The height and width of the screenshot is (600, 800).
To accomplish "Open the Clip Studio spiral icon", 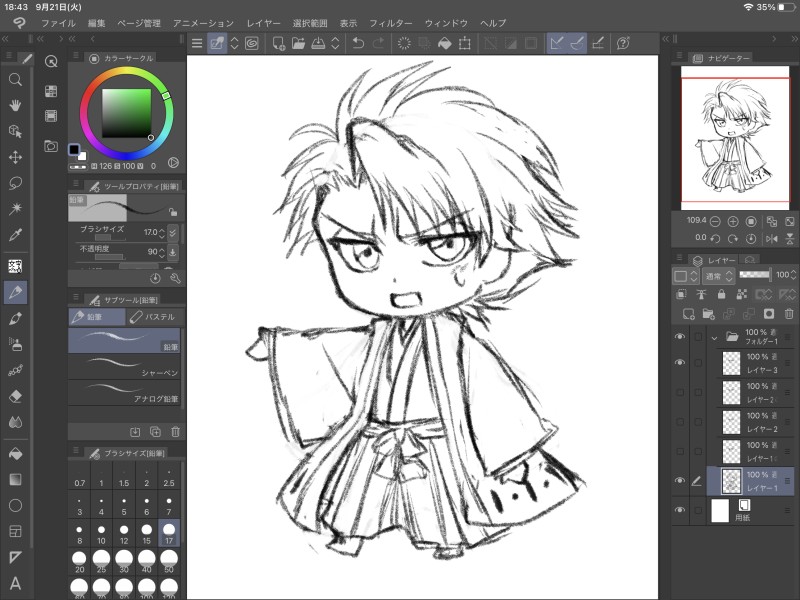I will click(252, 43).
